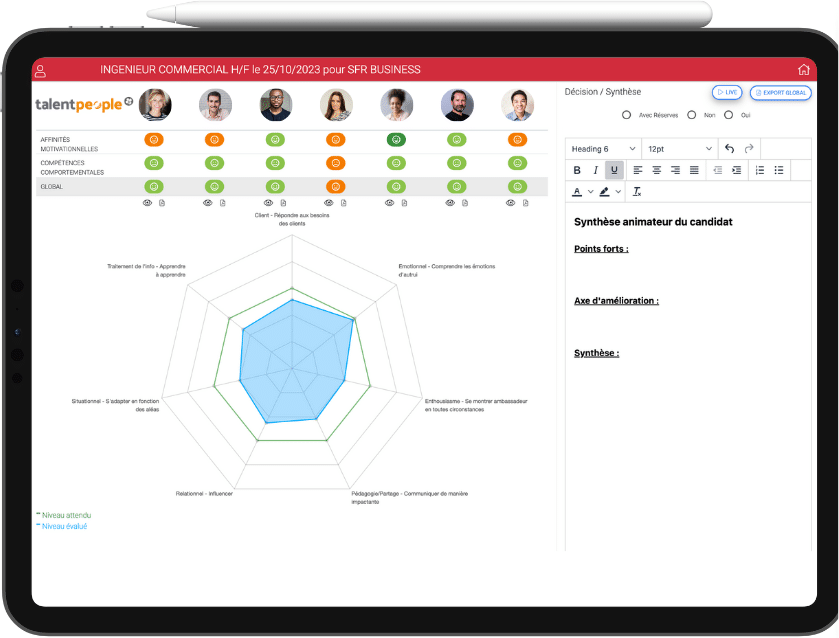The width and height of the screenshot is (839, 638).
Task: Open the fourth candidate's document report icon
Action: tap(344, 203)
